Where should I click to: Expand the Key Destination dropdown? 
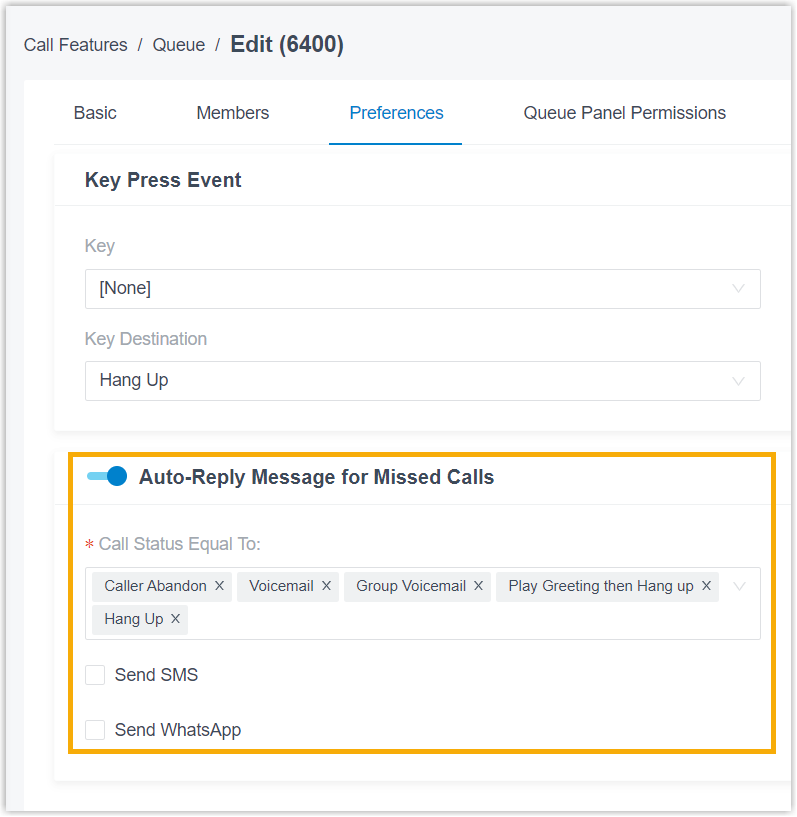pos(422,381)
